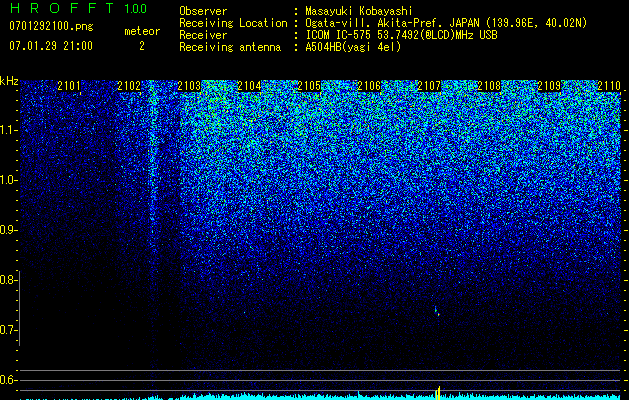
Task: Click the 1.1 kHz frequency label
Action: click(x=8, y=130)
